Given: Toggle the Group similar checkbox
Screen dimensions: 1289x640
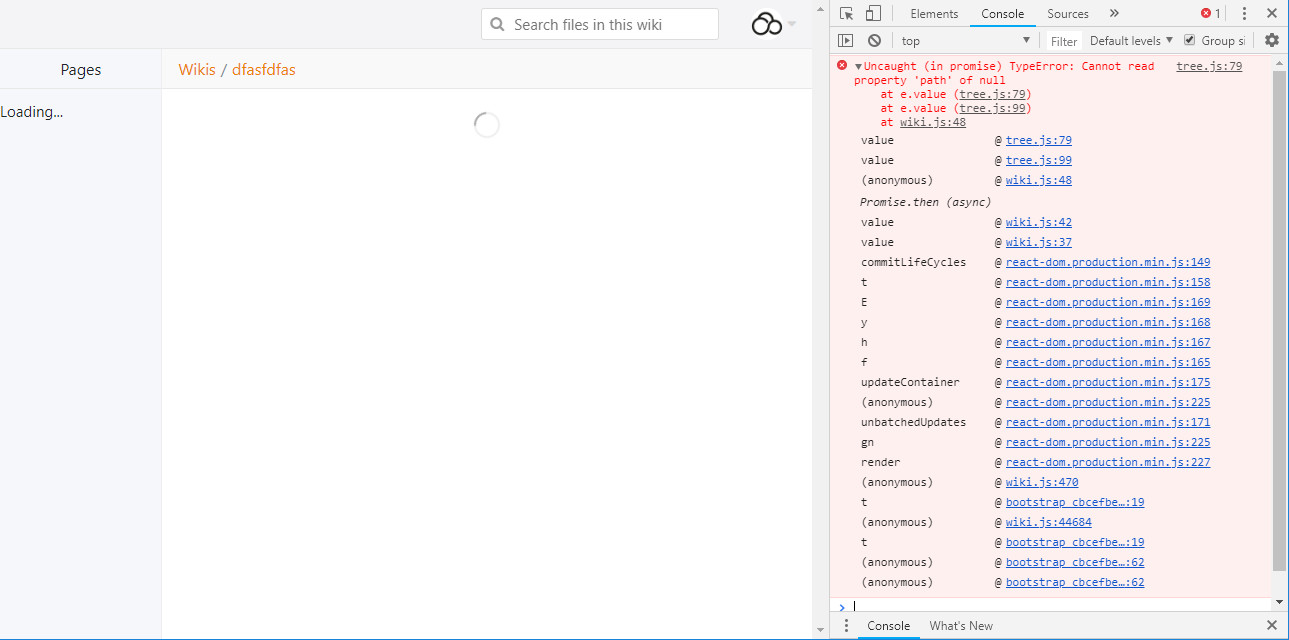Looking at the screenshot, I should pos(1190,40).
